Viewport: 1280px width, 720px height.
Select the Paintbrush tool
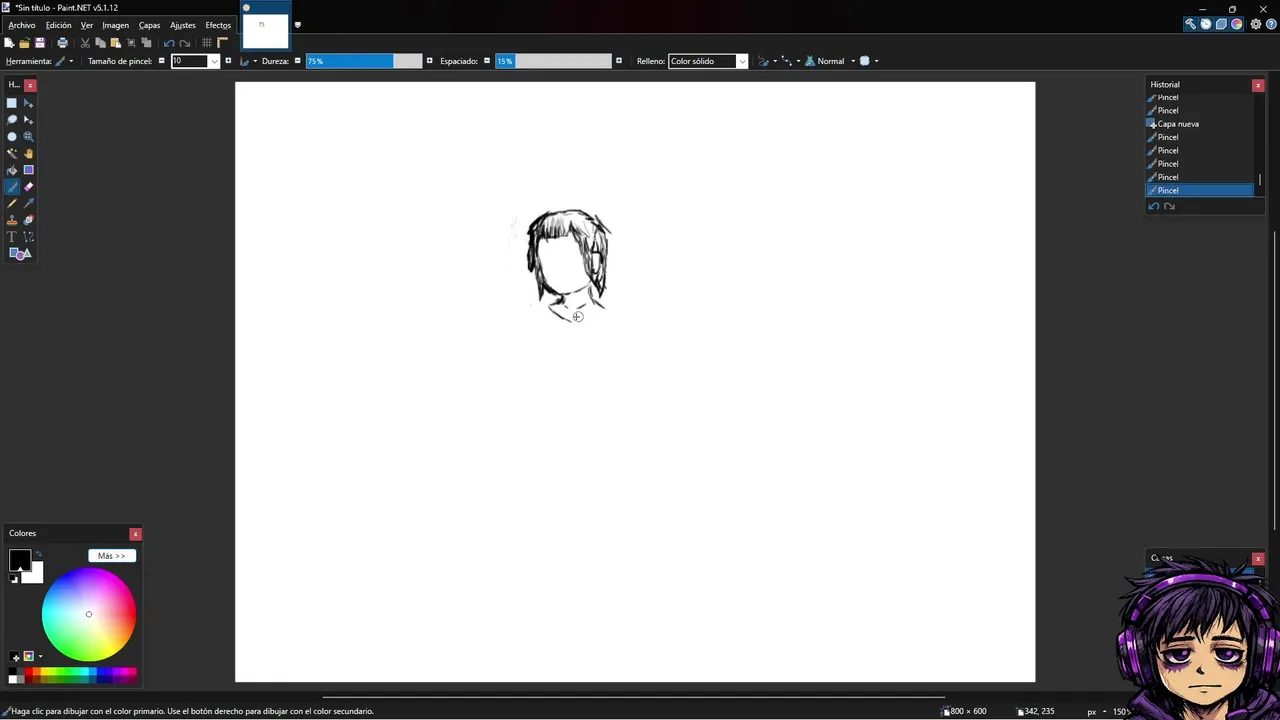[x=12, y=187]
